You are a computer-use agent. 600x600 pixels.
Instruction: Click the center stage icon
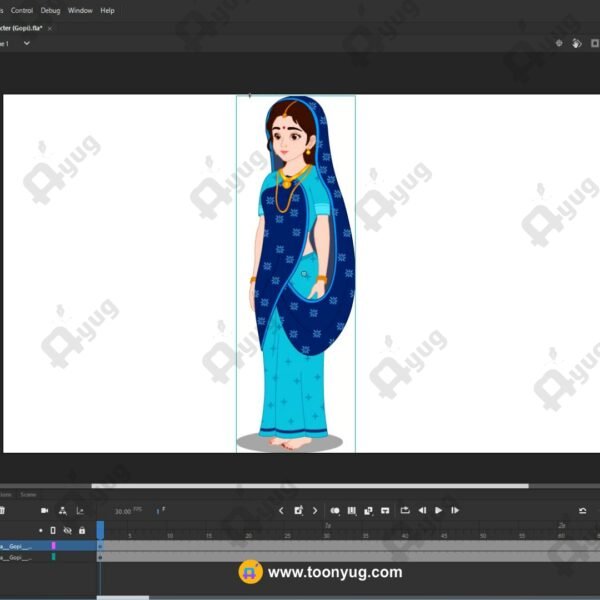pos(559,43)
